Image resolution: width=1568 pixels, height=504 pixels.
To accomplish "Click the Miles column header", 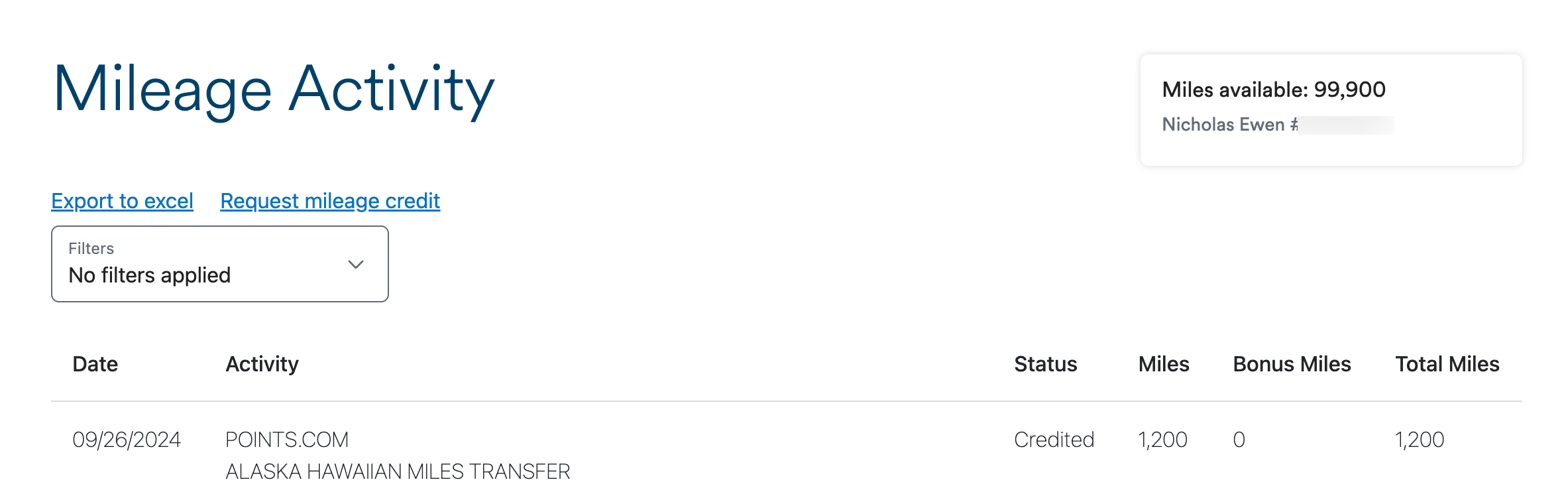I will (x=1164, y=364).
